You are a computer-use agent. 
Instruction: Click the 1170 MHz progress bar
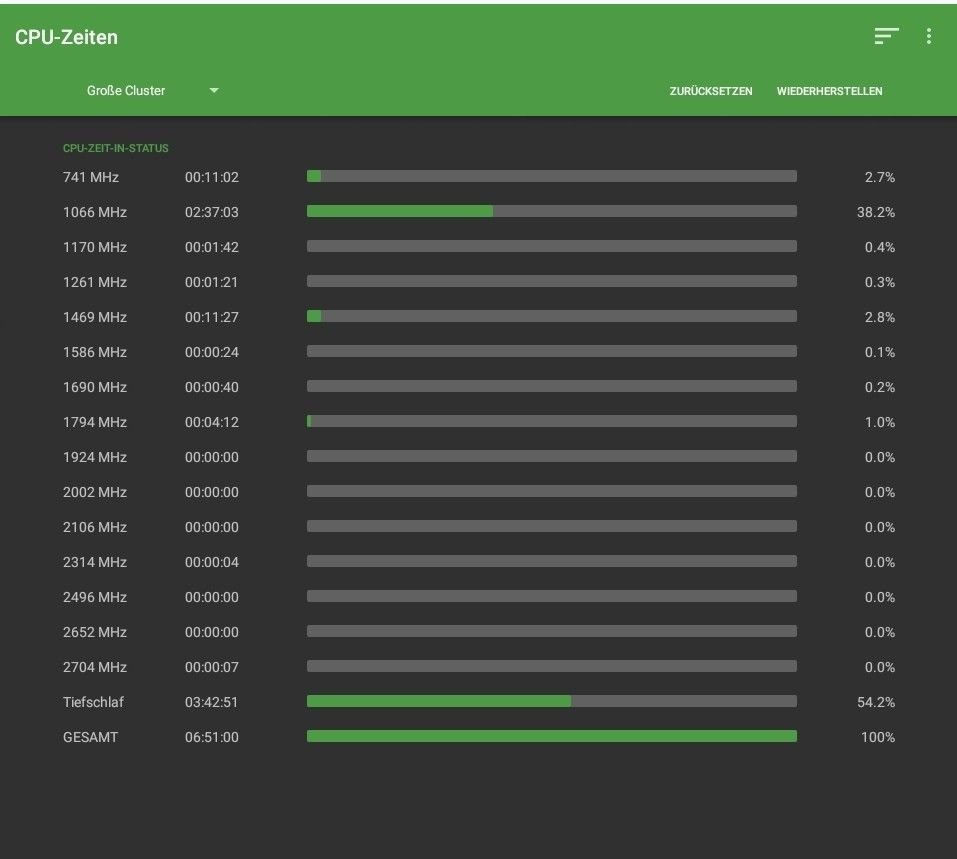[x=552, y=246]
